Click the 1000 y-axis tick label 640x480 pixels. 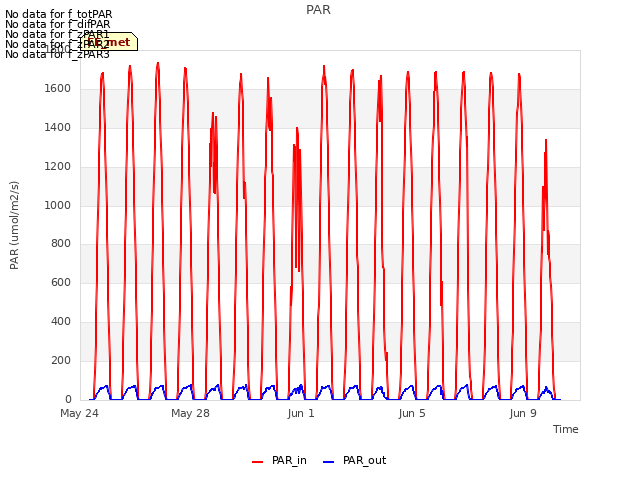point(58,205)
